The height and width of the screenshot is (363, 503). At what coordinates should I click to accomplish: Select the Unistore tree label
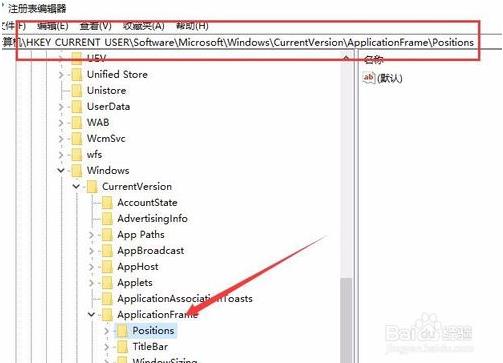(x=107, y=91)
